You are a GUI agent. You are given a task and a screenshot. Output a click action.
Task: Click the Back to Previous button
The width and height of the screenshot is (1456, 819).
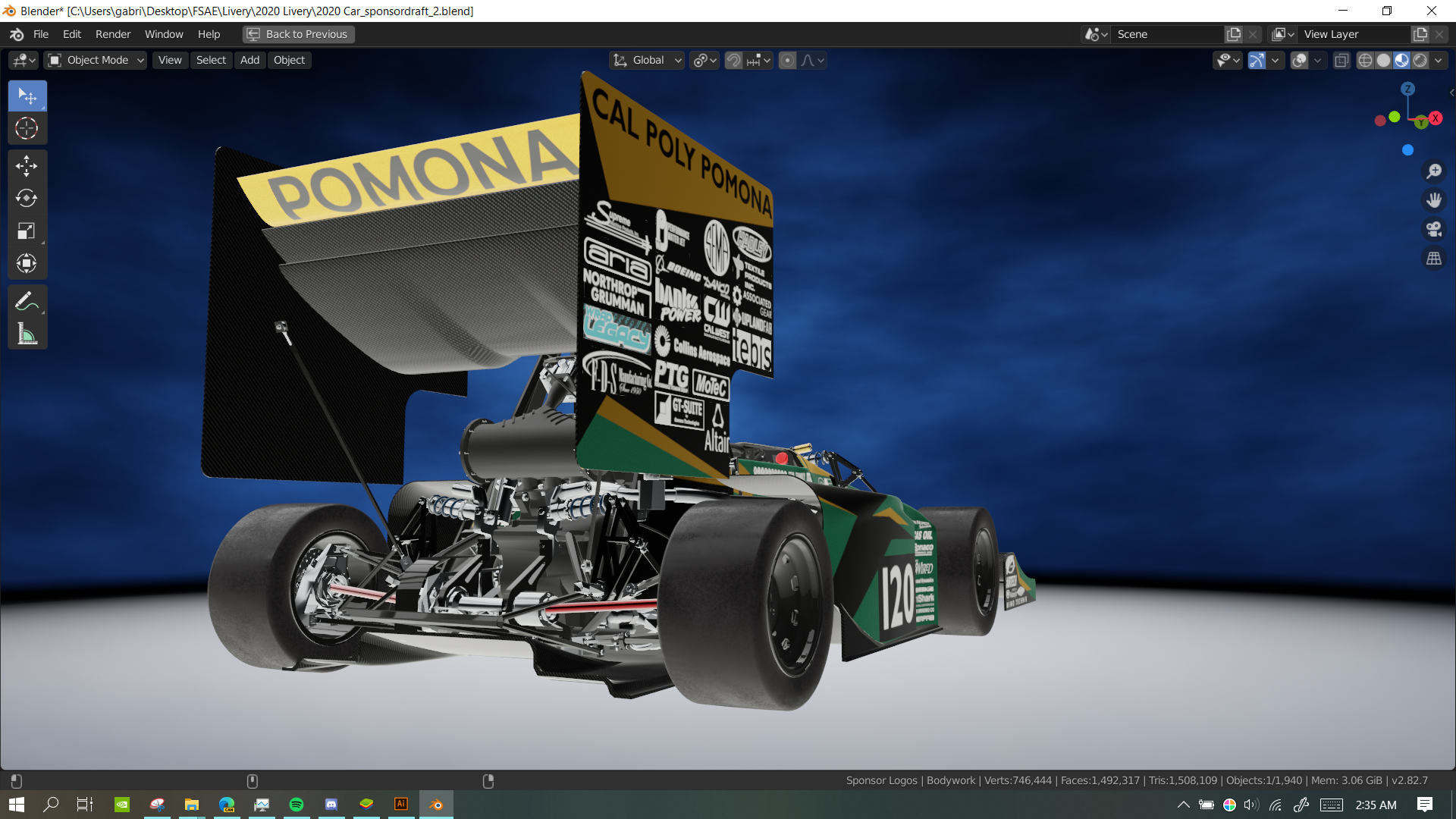click(298, 34)
